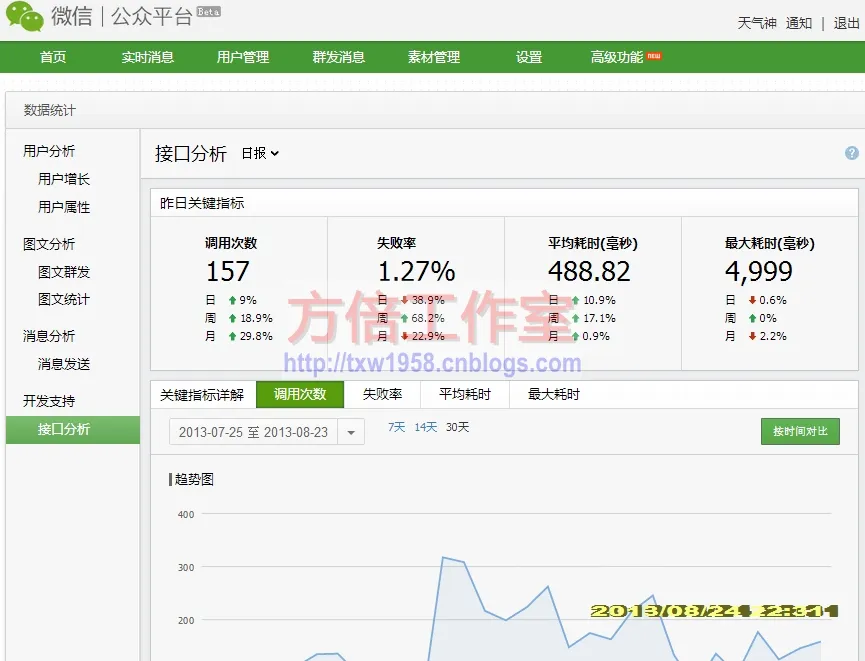Open 用户增长 in the sidebar
The height and width of the screenshot is (661, 865).
click(x=64, y=179)
